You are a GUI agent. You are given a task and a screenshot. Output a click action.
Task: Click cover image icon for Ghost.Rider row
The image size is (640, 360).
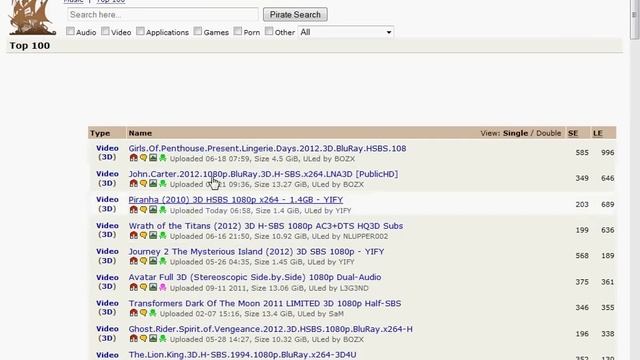pyautogui.click(x=153, y=339)
